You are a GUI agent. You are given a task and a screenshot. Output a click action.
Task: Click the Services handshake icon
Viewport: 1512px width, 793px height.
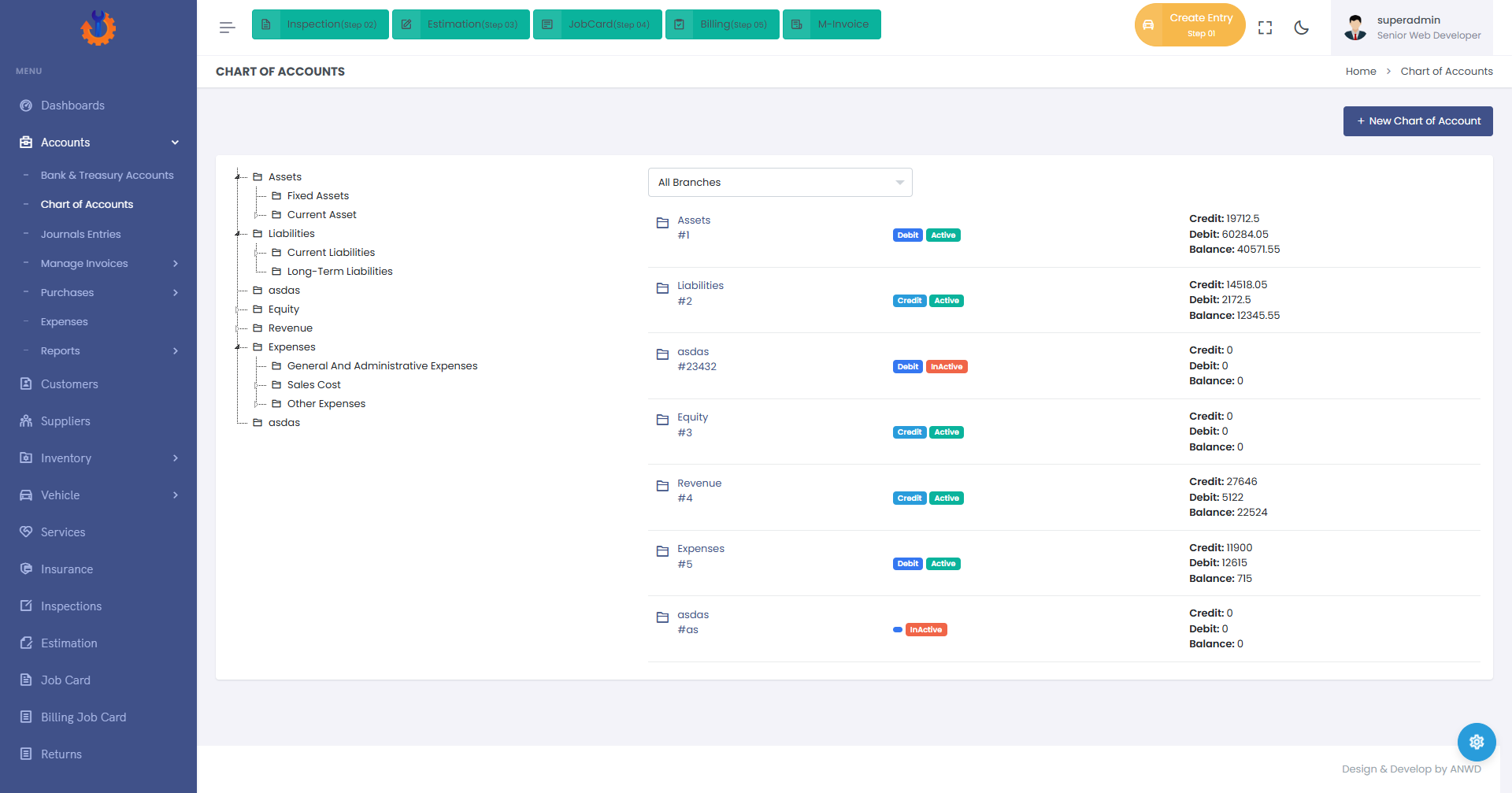click(x=26, y=532)
